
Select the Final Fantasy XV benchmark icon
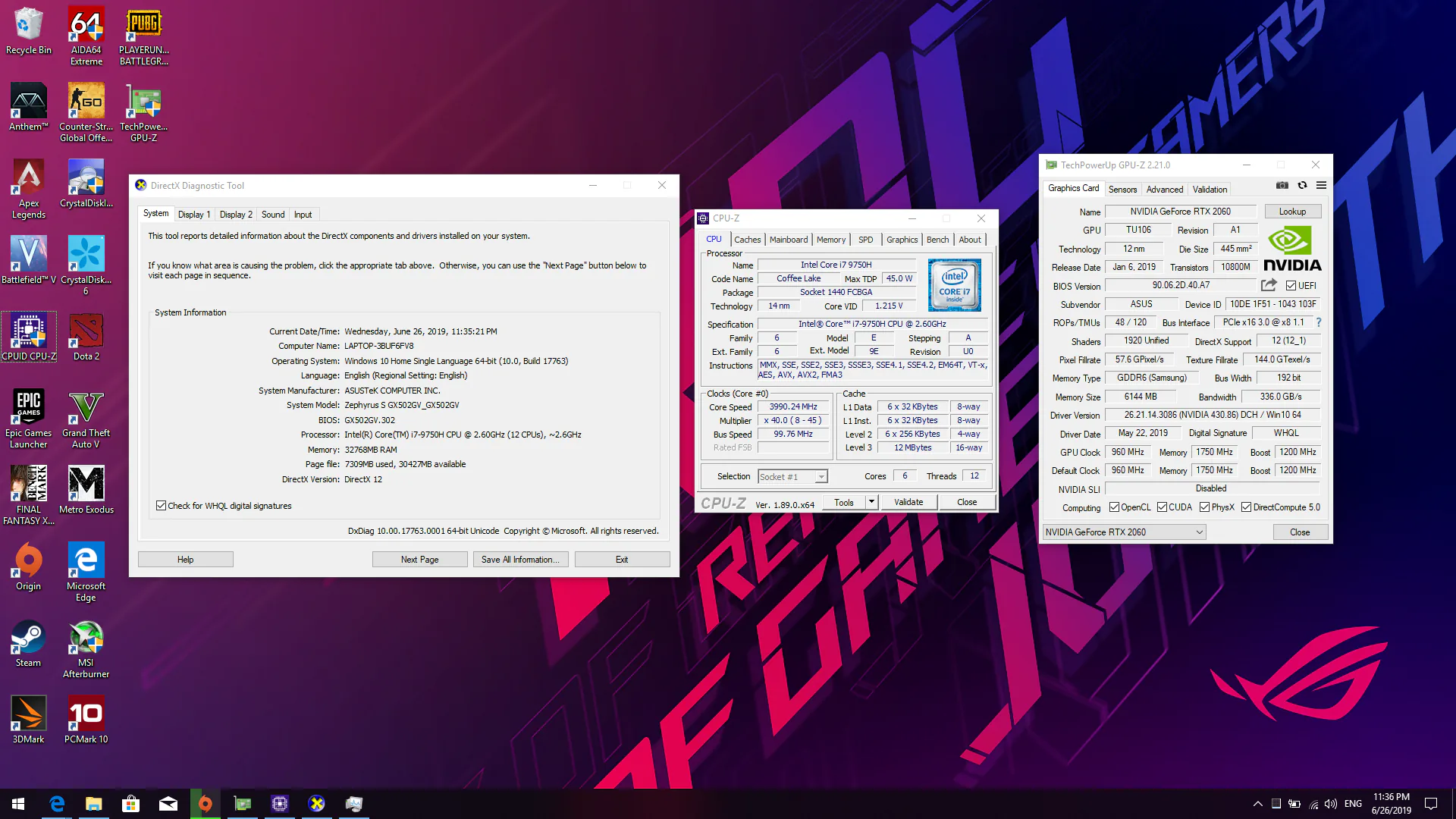tap(28, 496)
